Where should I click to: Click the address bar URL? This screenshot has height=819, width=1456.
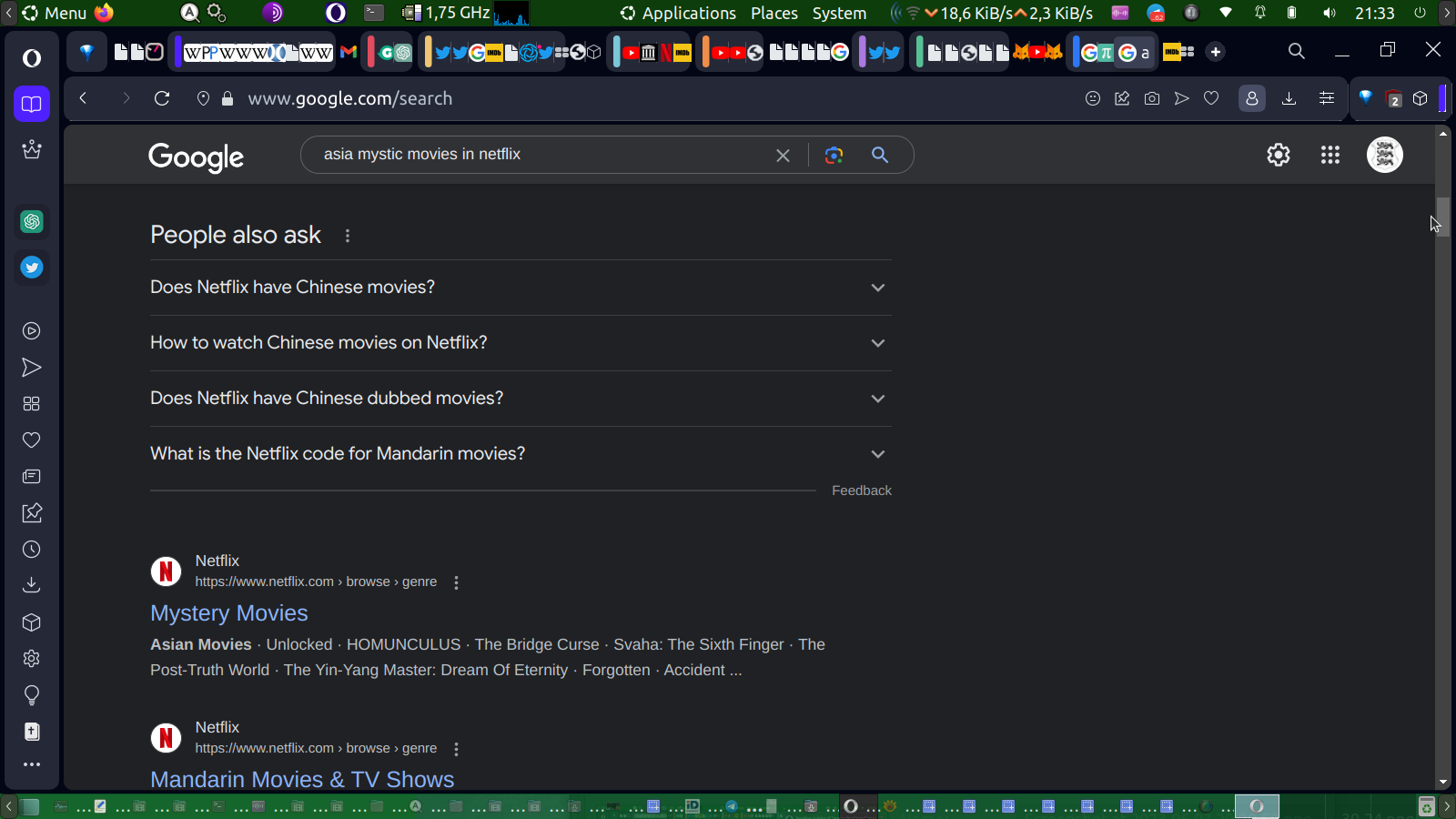point(350,98)
